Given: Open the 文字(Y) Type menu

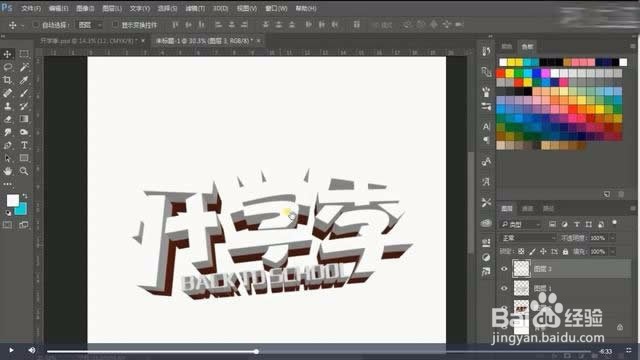Looking at the screenshot, I should pyautogui.click(x=140, y=8).
